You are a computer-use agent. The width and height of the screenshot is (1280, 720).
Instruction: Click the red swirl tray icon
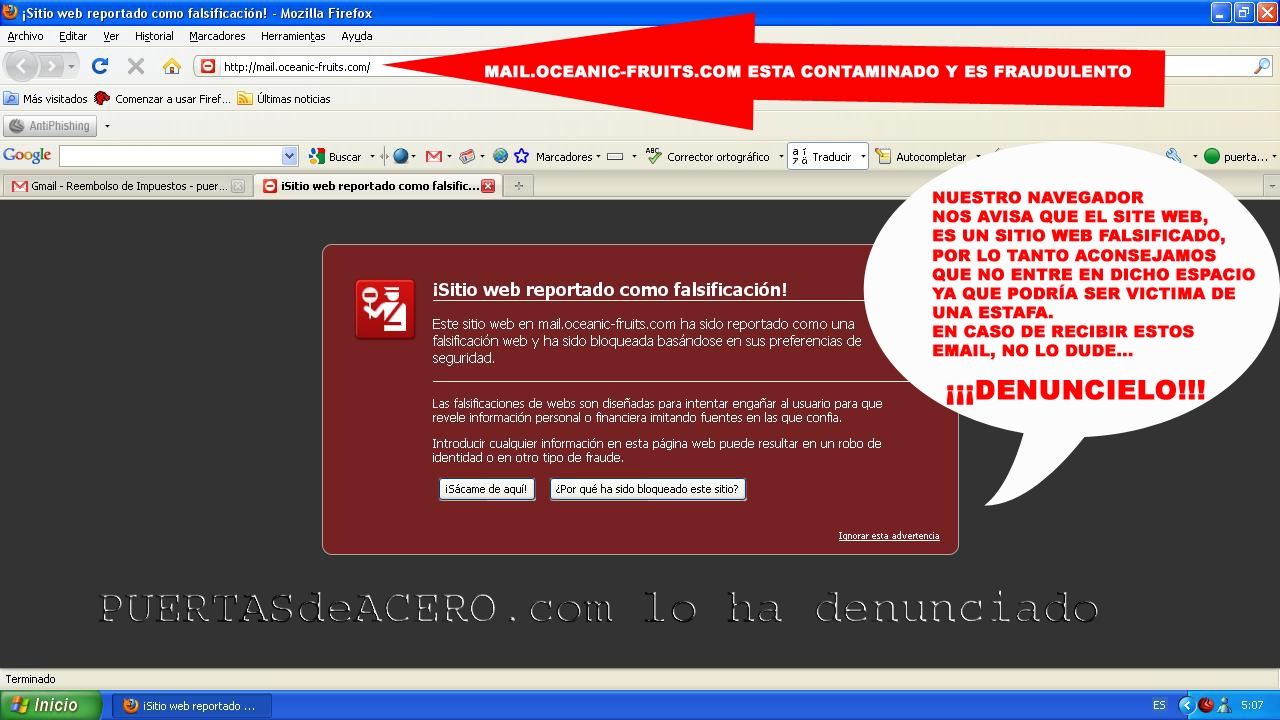[x=1206, y=705]
